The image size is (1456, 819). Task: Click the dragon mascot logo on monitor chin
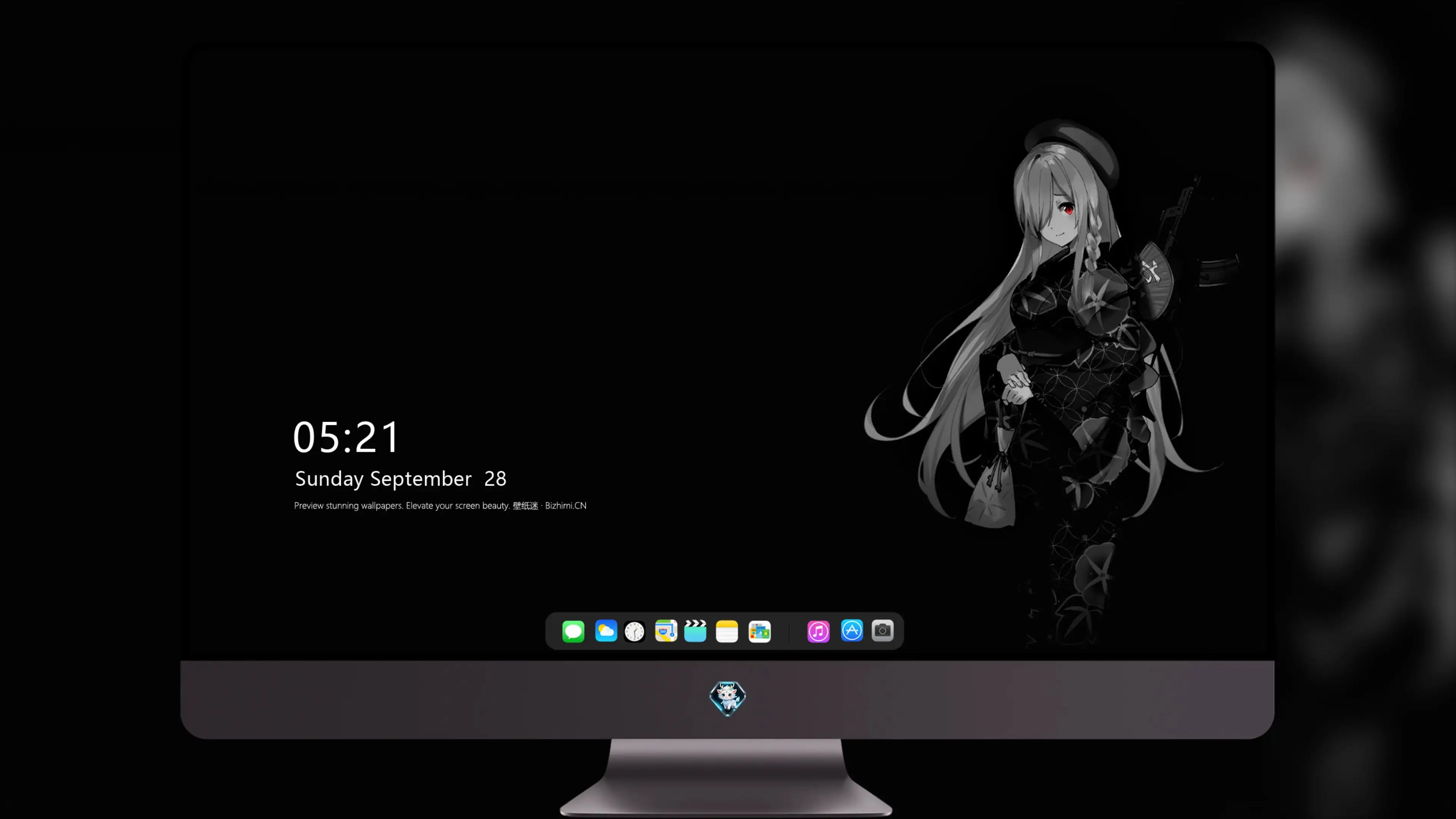click(x=728, y=698)
